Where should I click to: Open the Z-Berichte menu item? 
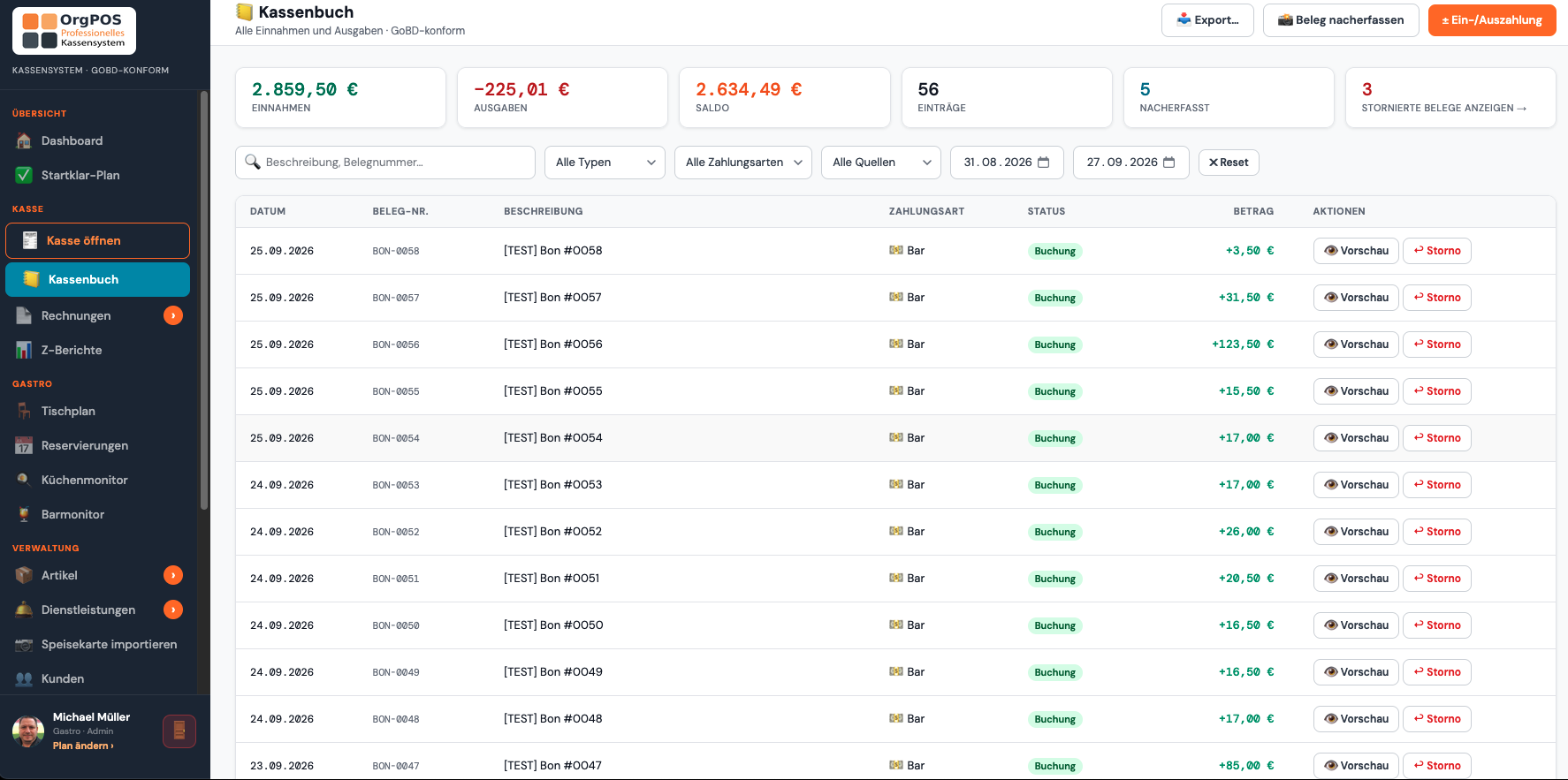coord(97,350)
